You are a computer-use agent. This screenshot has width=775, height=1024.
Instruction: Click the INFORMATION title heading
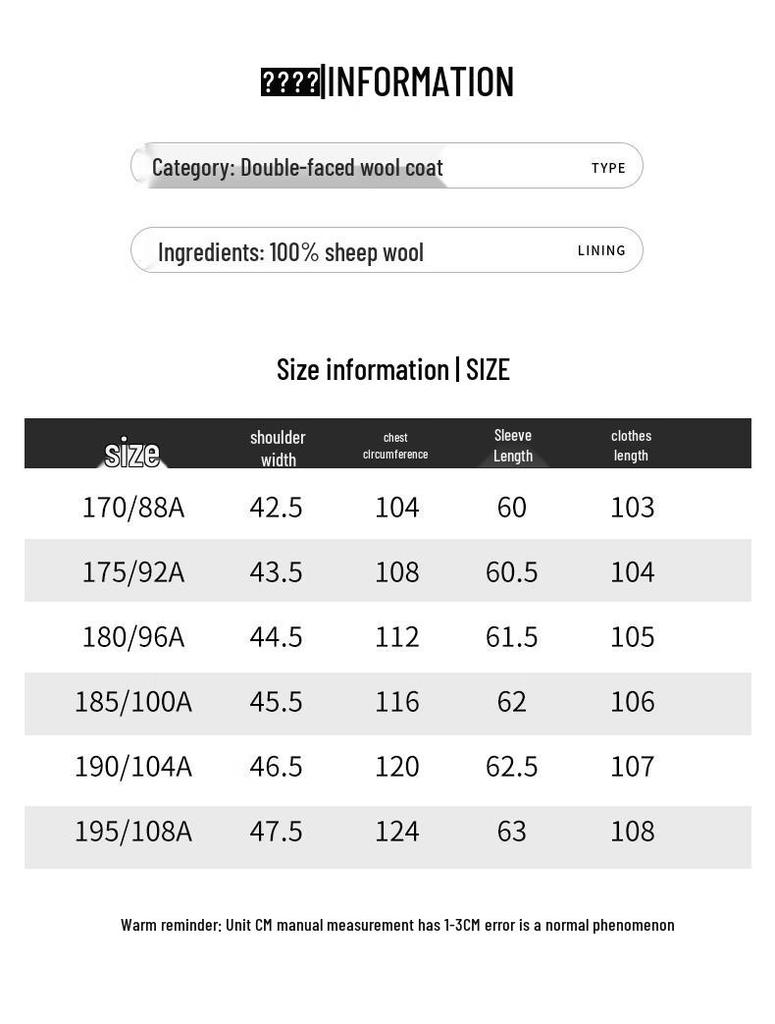[387, 82]
